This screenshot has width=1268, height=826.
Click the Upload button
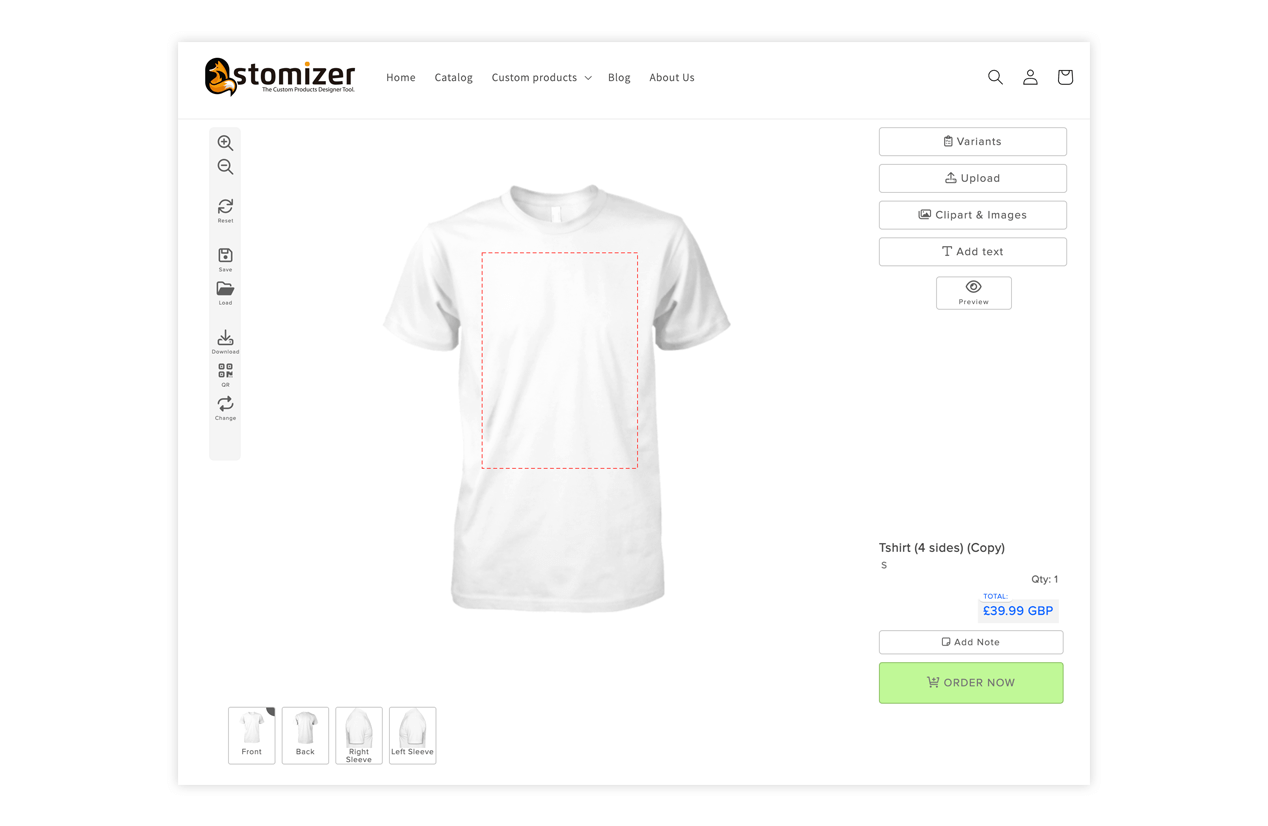point(972,178)
